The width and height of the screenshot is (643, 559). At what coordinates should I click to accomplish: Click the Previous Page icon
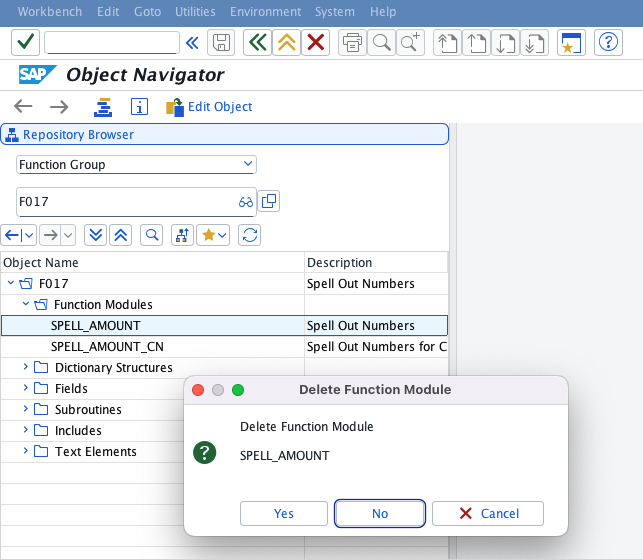(x=477, y=42)
